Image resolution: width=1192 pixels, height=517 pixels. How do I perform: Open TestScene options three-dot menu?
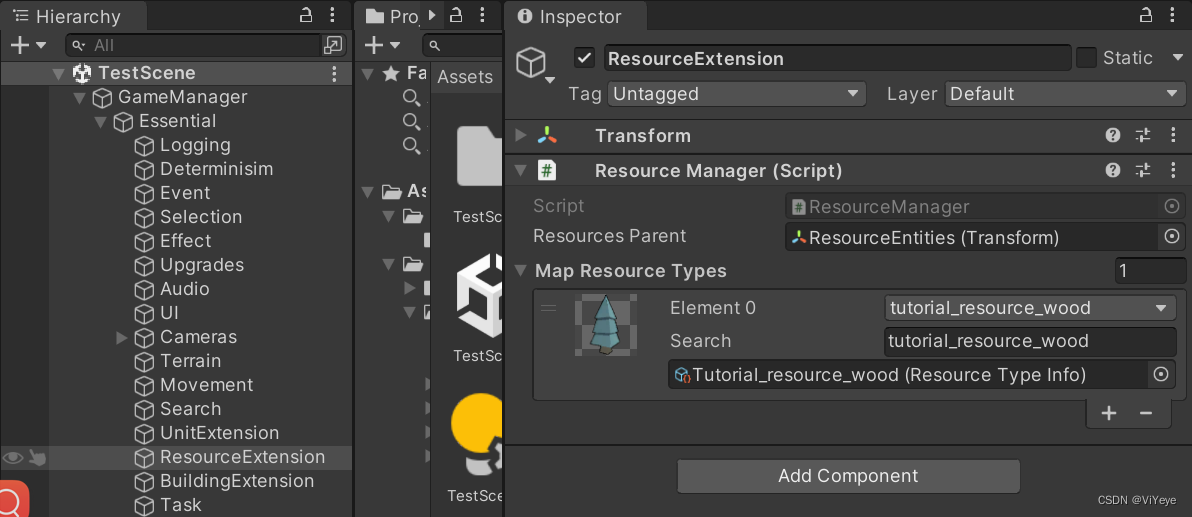click(x=334, y=73)
